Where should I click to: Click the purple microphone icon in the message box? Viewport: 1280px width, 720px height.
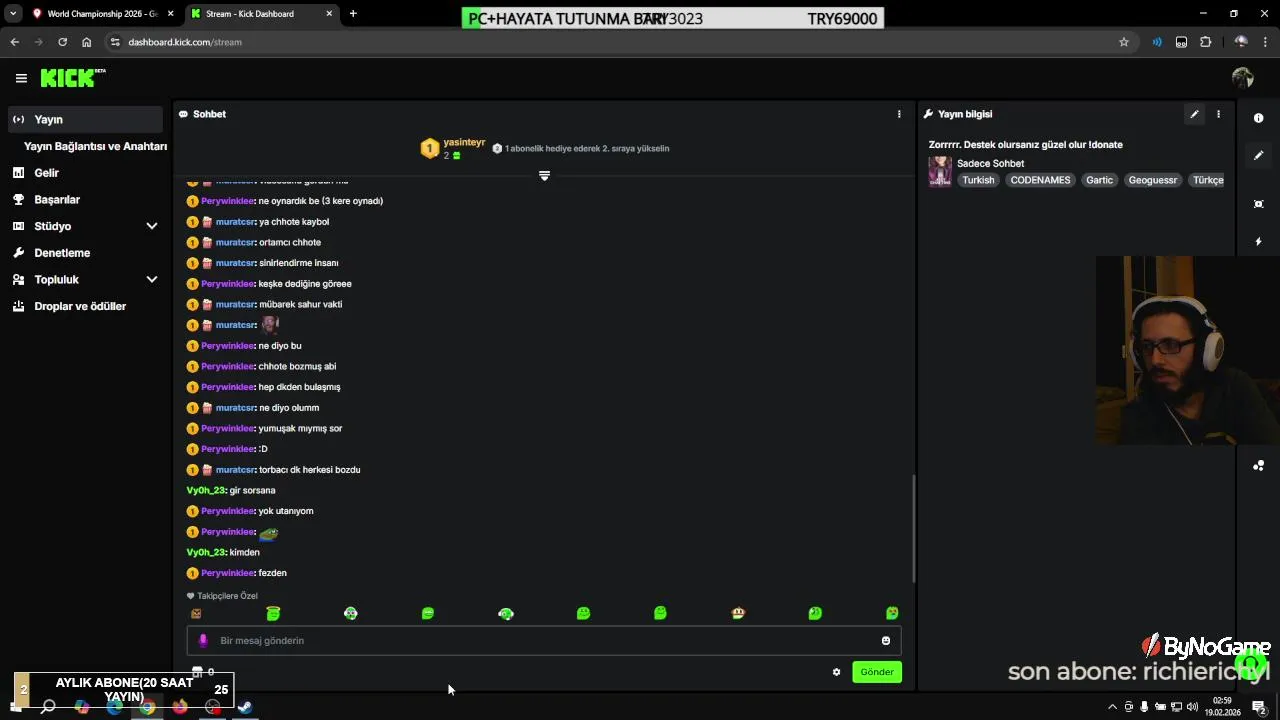pyautogui.click(x=203, y=641)
